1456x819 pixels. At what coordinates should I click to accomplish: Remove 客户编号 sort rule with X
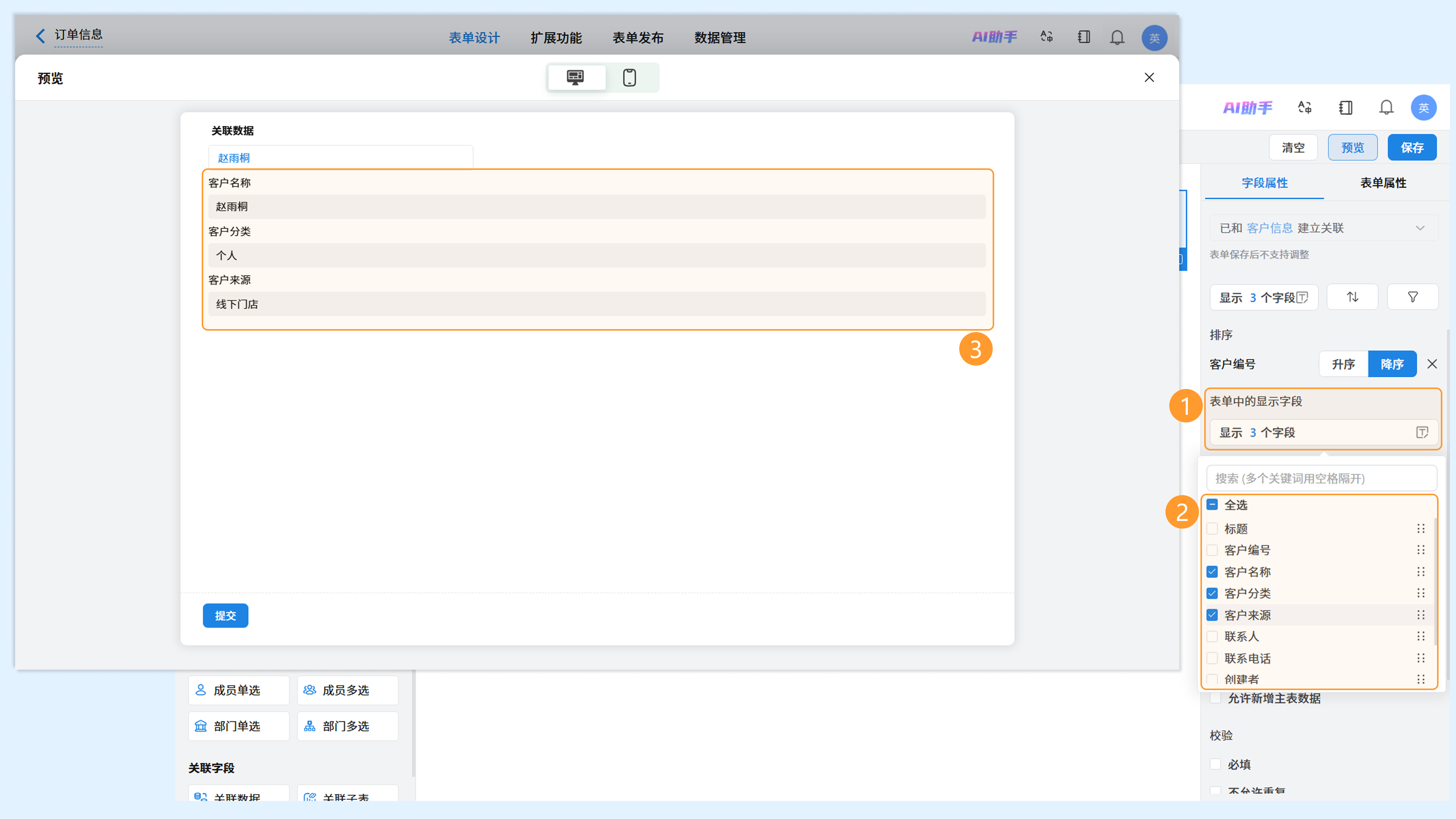point(1432,364)
